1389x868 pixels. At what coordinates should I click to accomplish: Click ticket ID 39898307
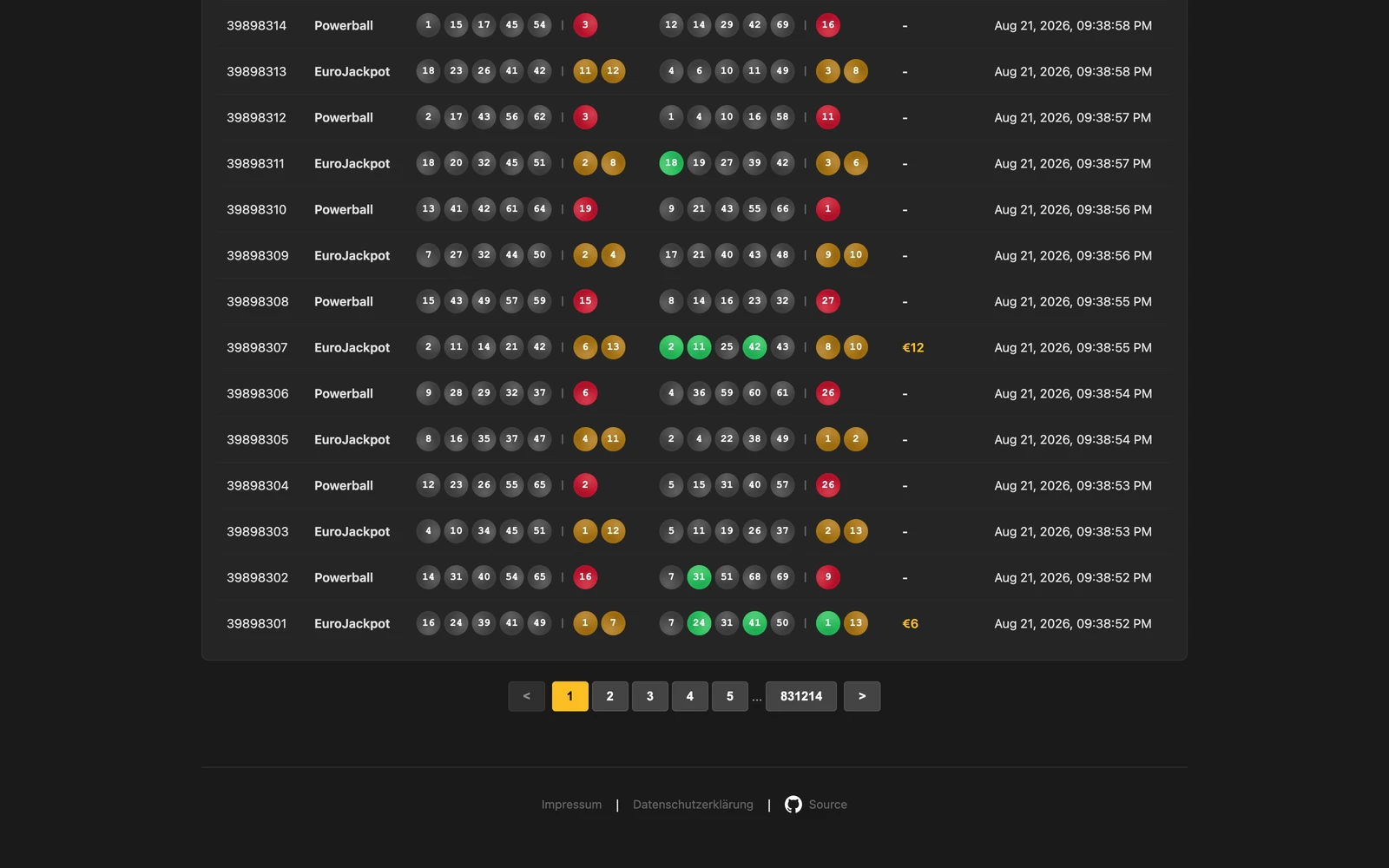pos(257,347)
